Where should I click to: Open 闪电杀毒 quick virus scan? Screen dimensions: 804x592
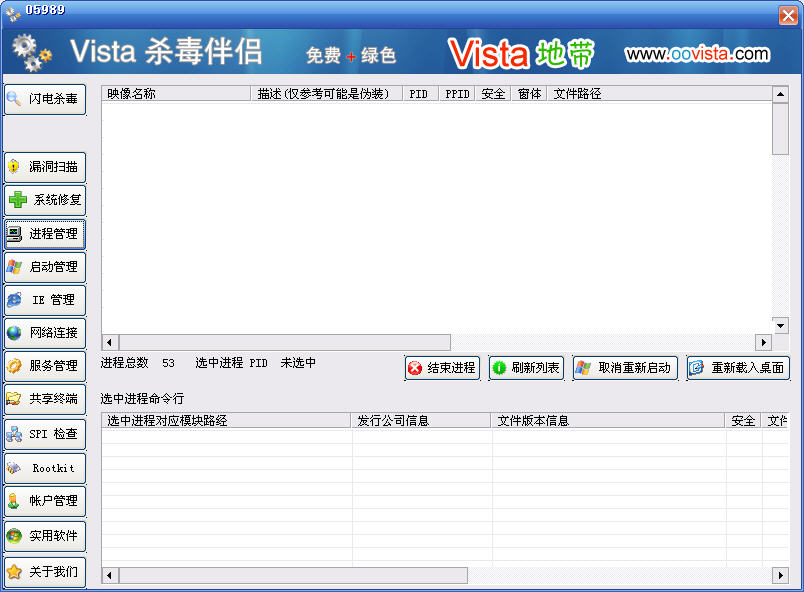(45, 99)
